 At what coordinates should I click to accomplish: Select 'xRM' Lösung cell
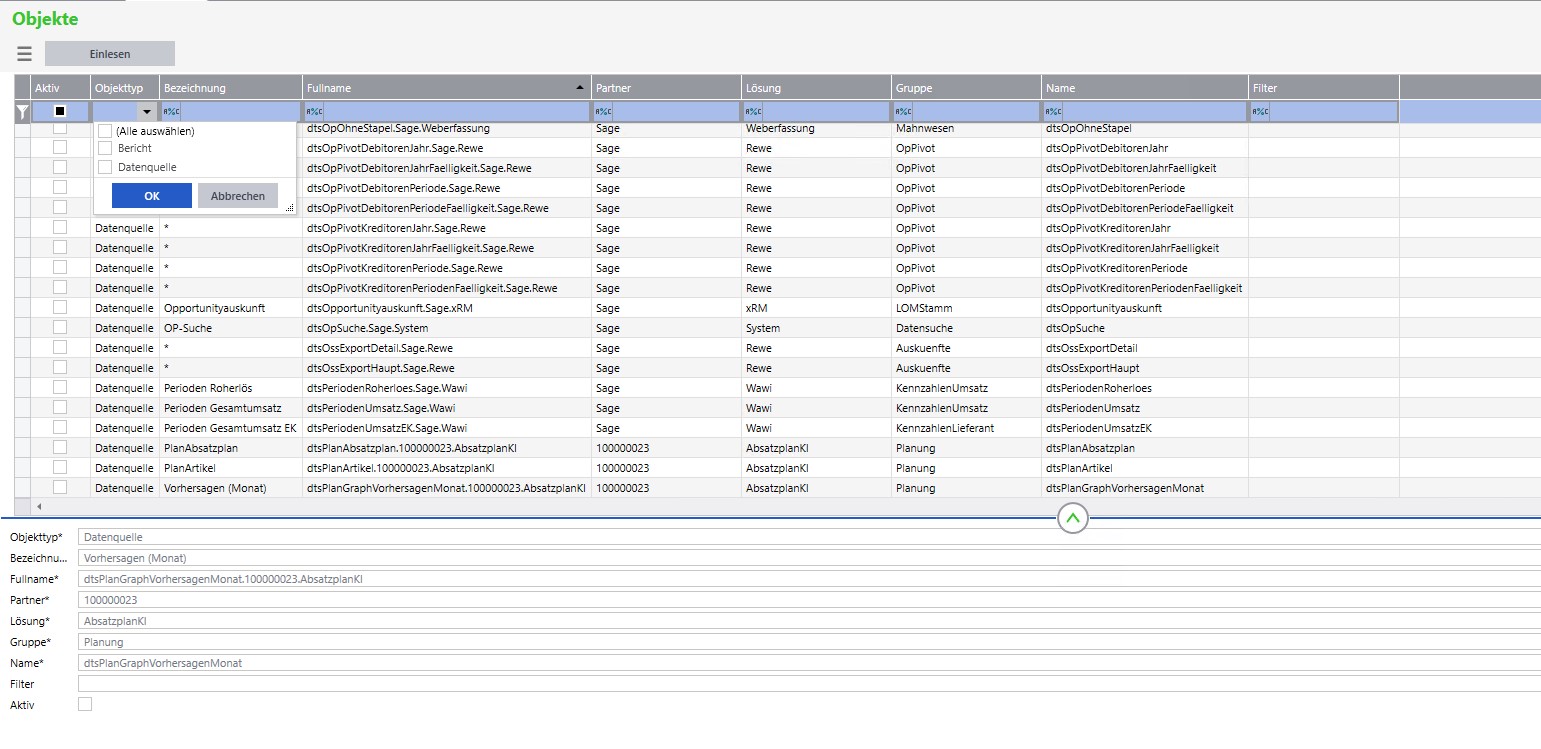click(x=816, y=308)
